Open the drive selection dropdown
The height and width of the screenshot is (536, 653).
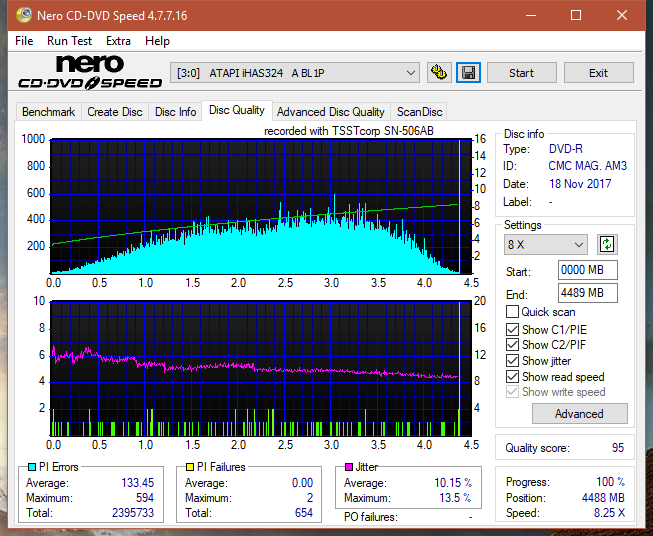294,73
